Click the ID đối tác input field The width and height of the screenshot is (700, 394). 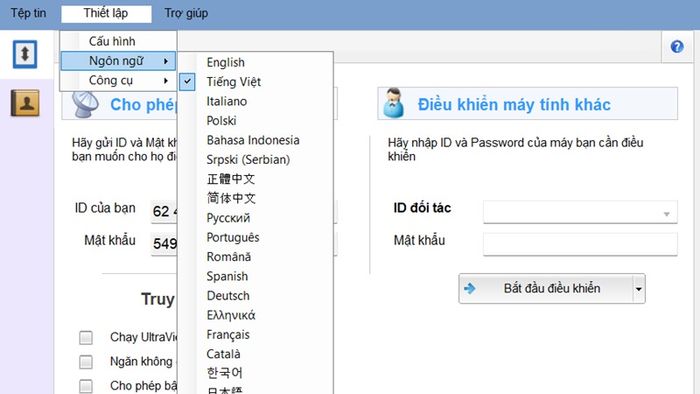click(580, 212)
